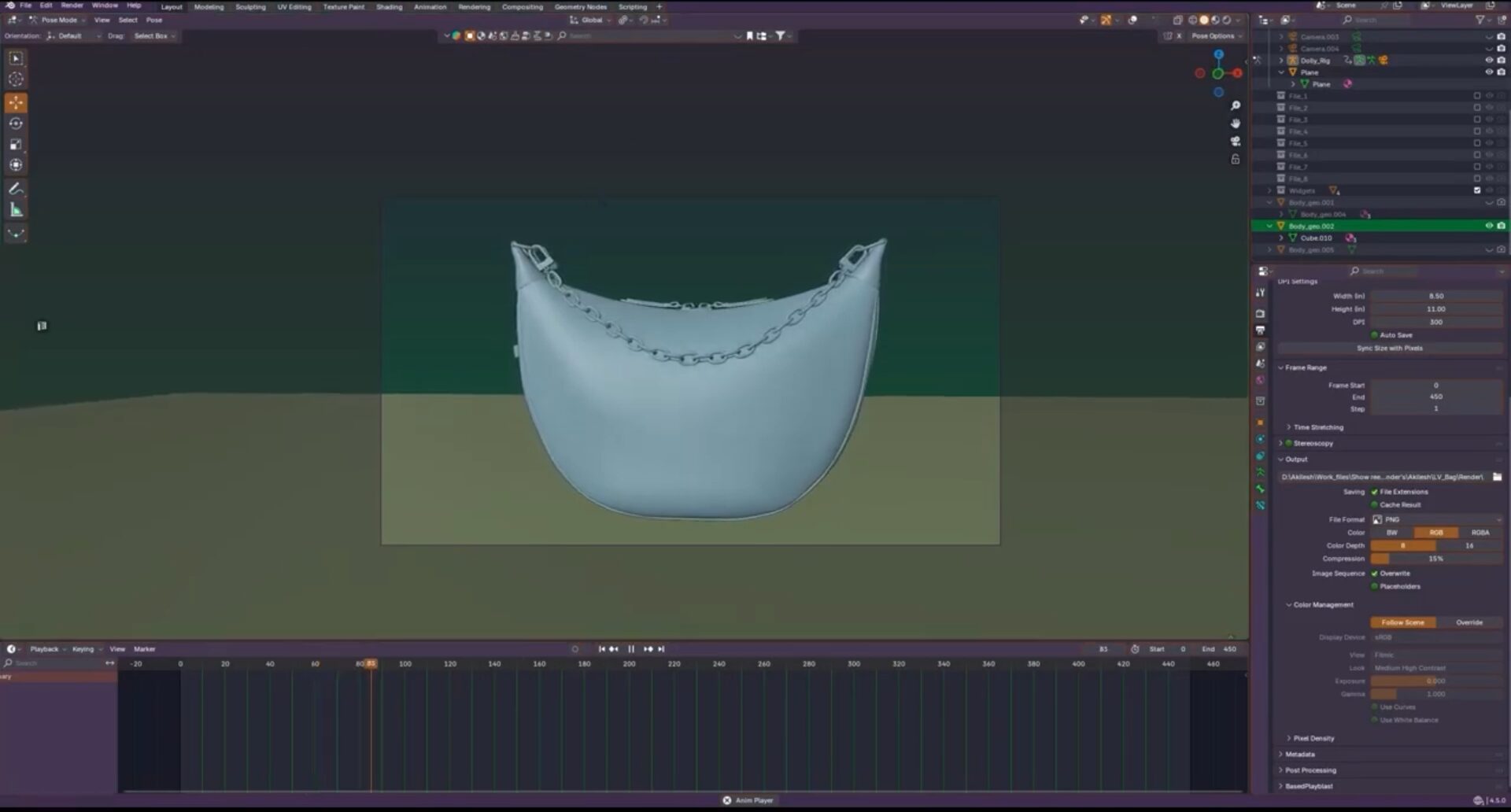Set color depth to 16
Viewport: 1511px width, 812px height.
[1469, 546]
